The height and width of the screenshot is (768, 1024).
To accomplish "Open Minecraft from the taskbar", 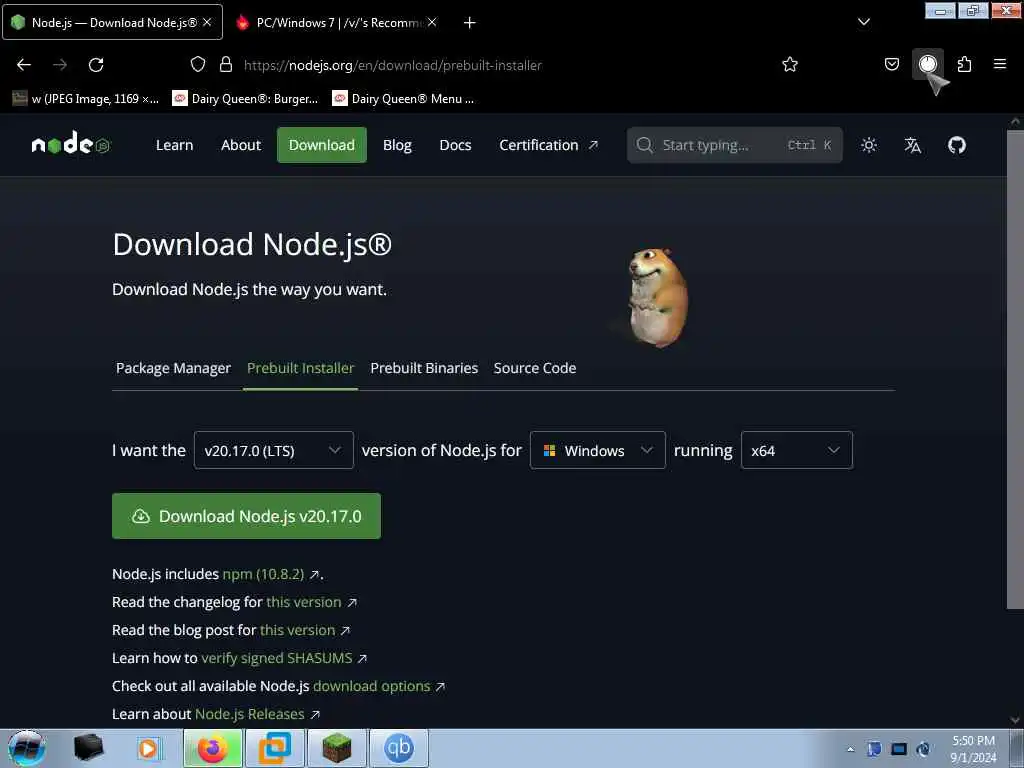I will [x=336, y=748].
